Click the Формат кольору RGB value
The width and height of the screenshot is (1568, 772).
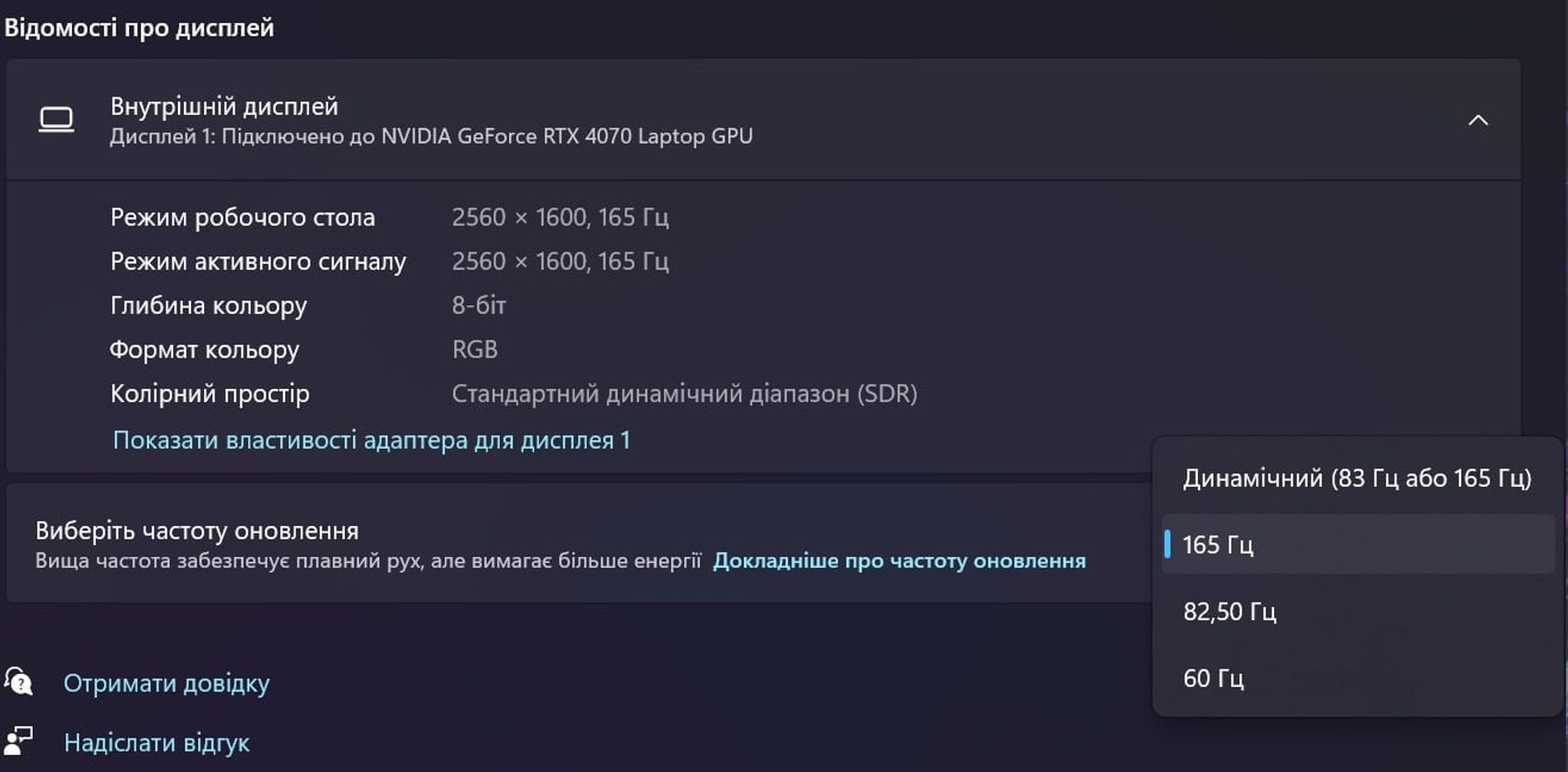pos(474,350)
